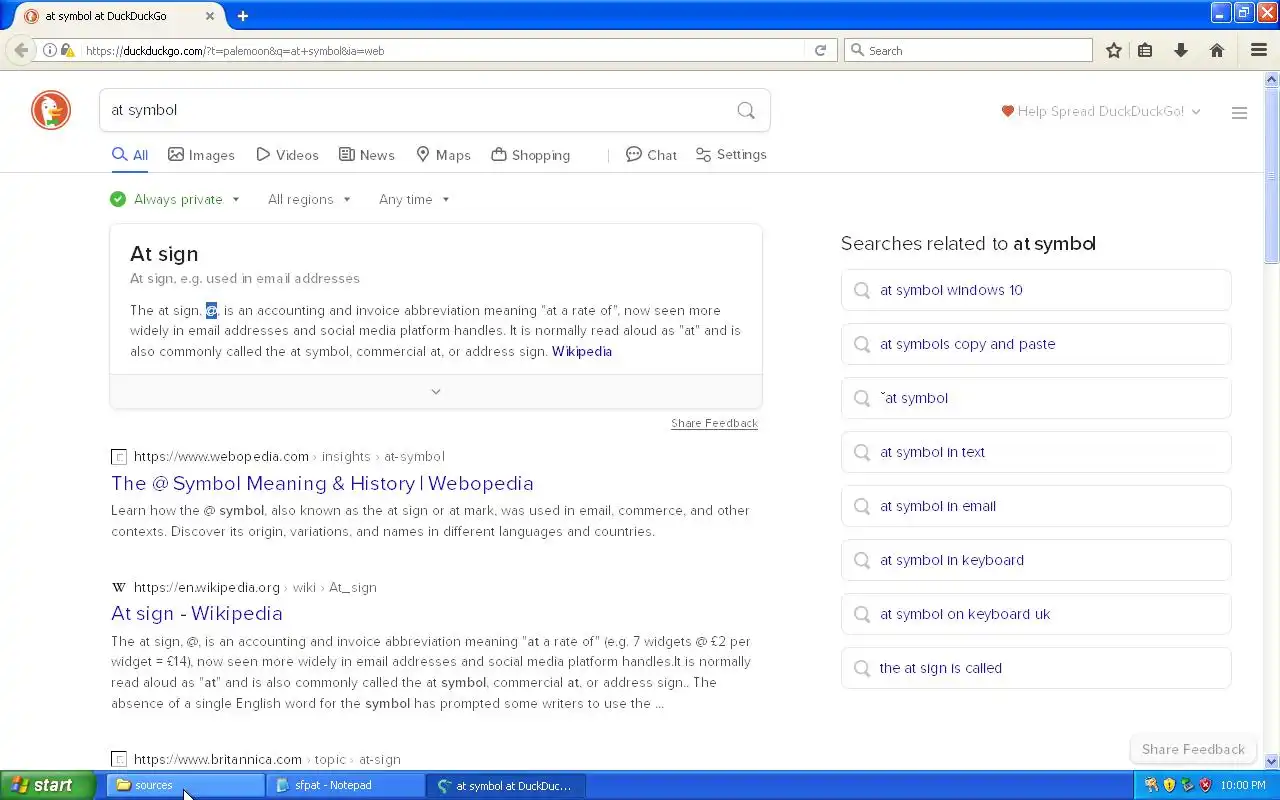Image resolution: width=1280 pixels, height=800 pixels.
Task: Switch to the Shopping tab
Action: click(x=530, y=155)
